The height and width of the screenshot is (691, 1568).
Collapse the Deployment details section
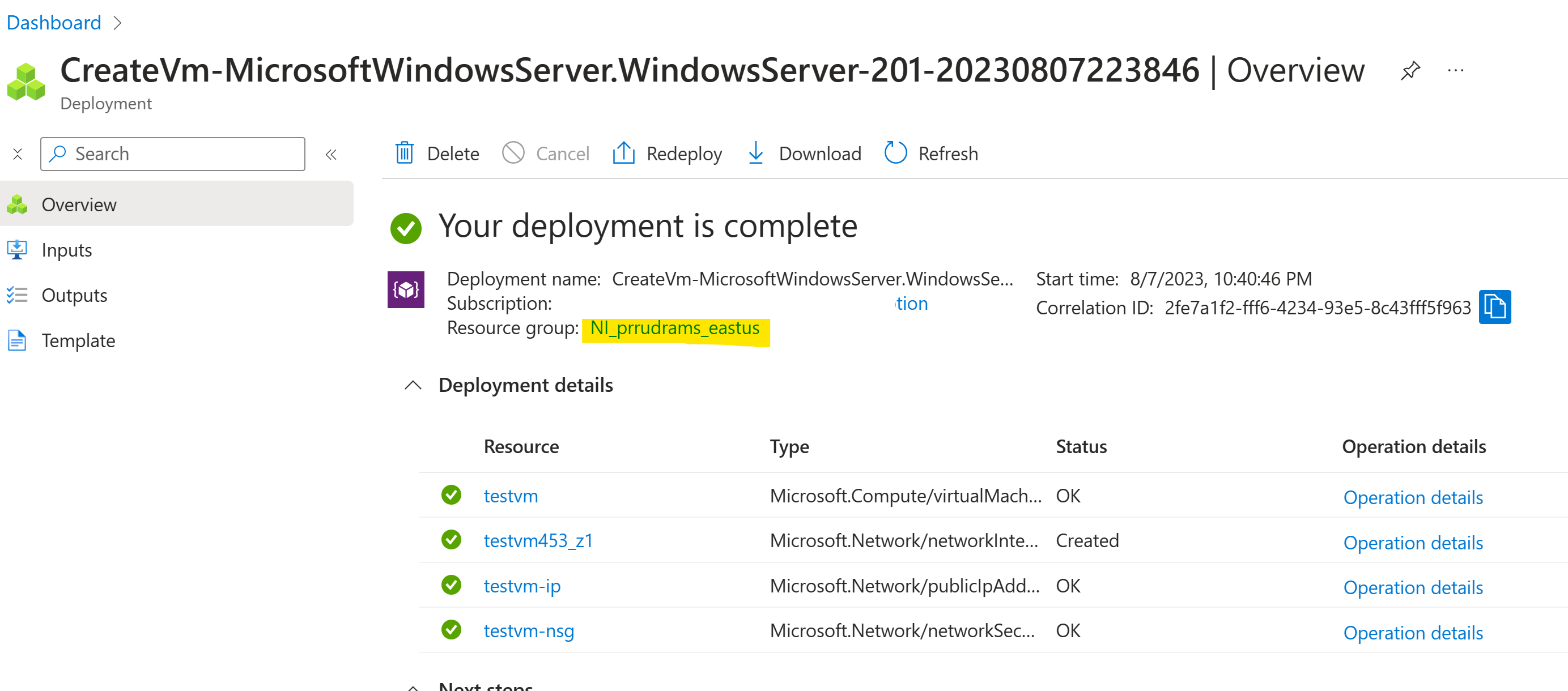click(x=413, y=385)
